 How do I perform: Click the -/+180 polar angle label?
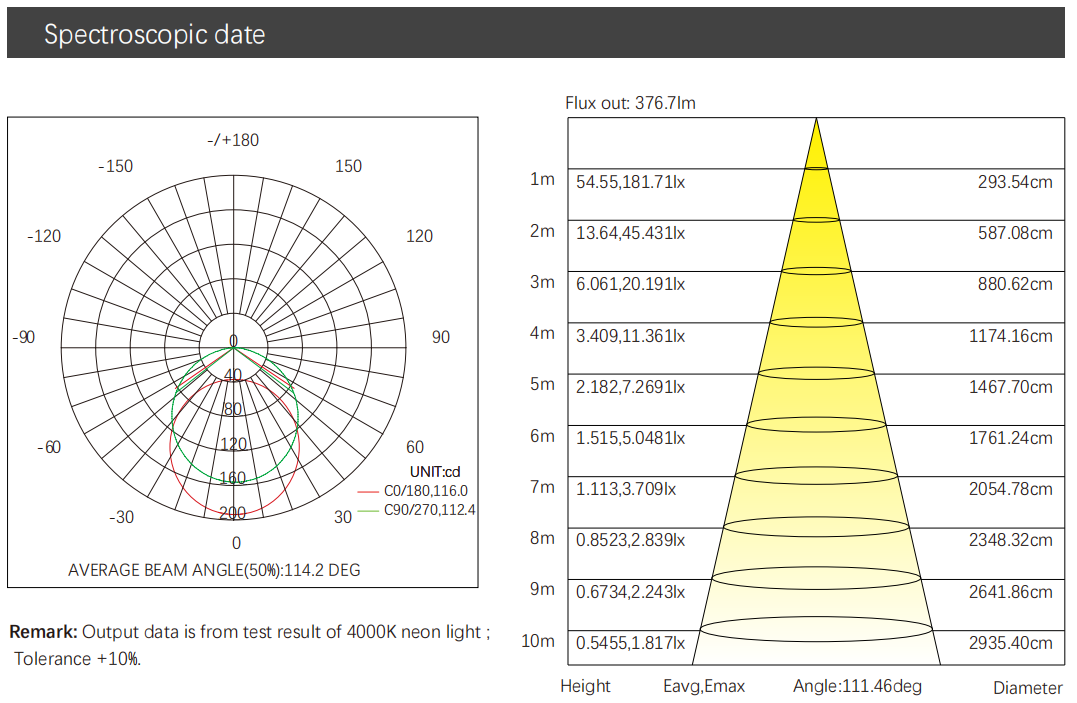click(x=233, y=140)
